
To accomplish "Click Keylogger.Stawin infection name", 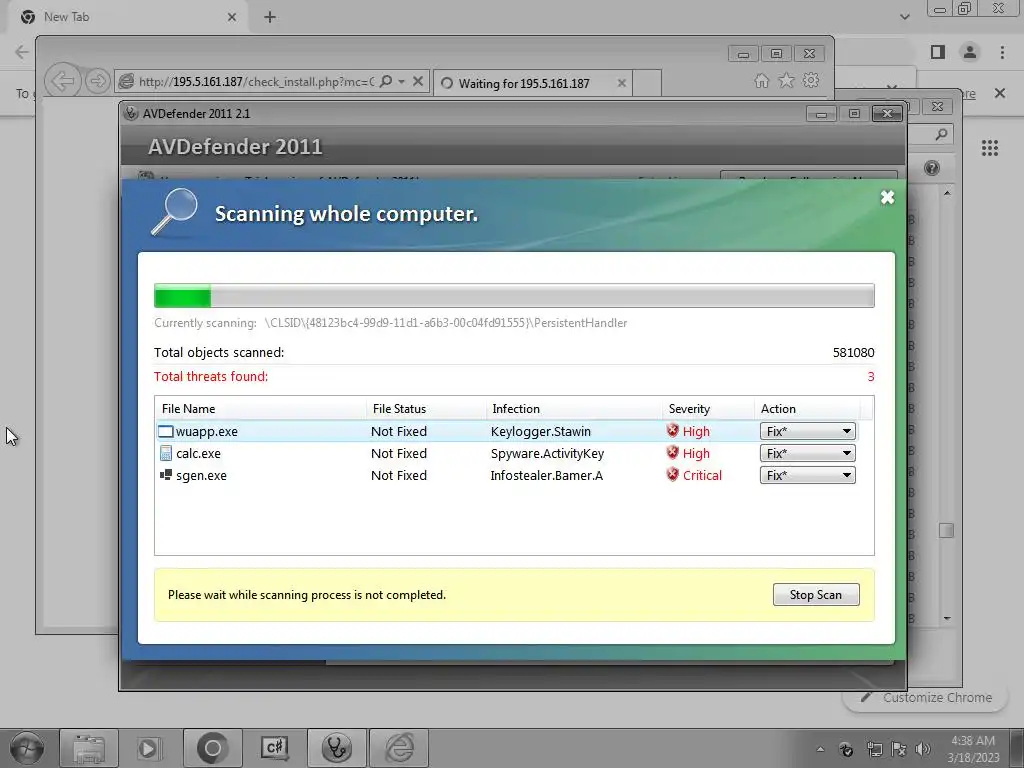I will pyautogui.click(x=541, y=431).
